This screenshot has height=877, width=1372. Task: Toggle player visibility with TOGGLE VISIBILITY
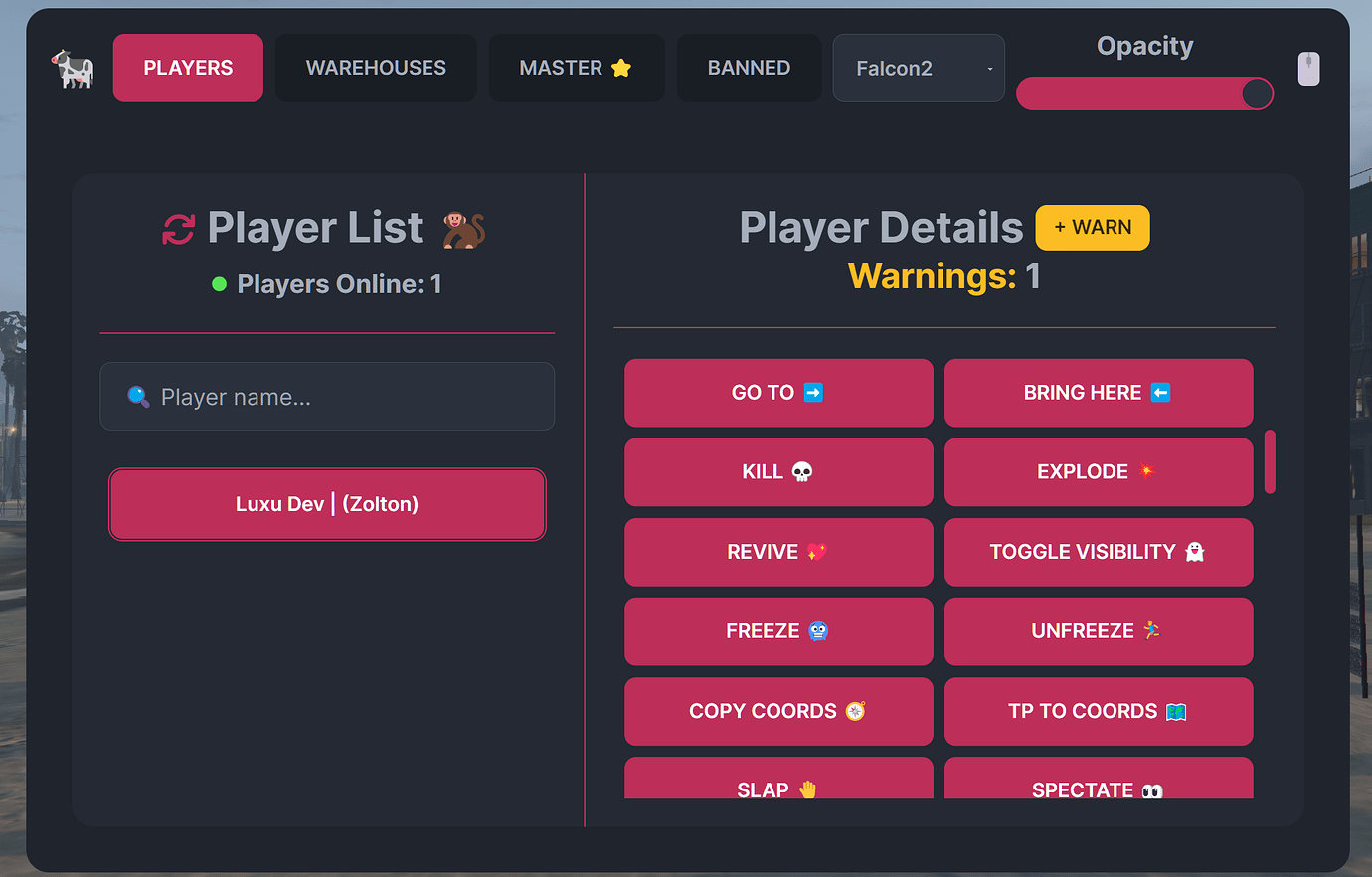(1098, 552)
